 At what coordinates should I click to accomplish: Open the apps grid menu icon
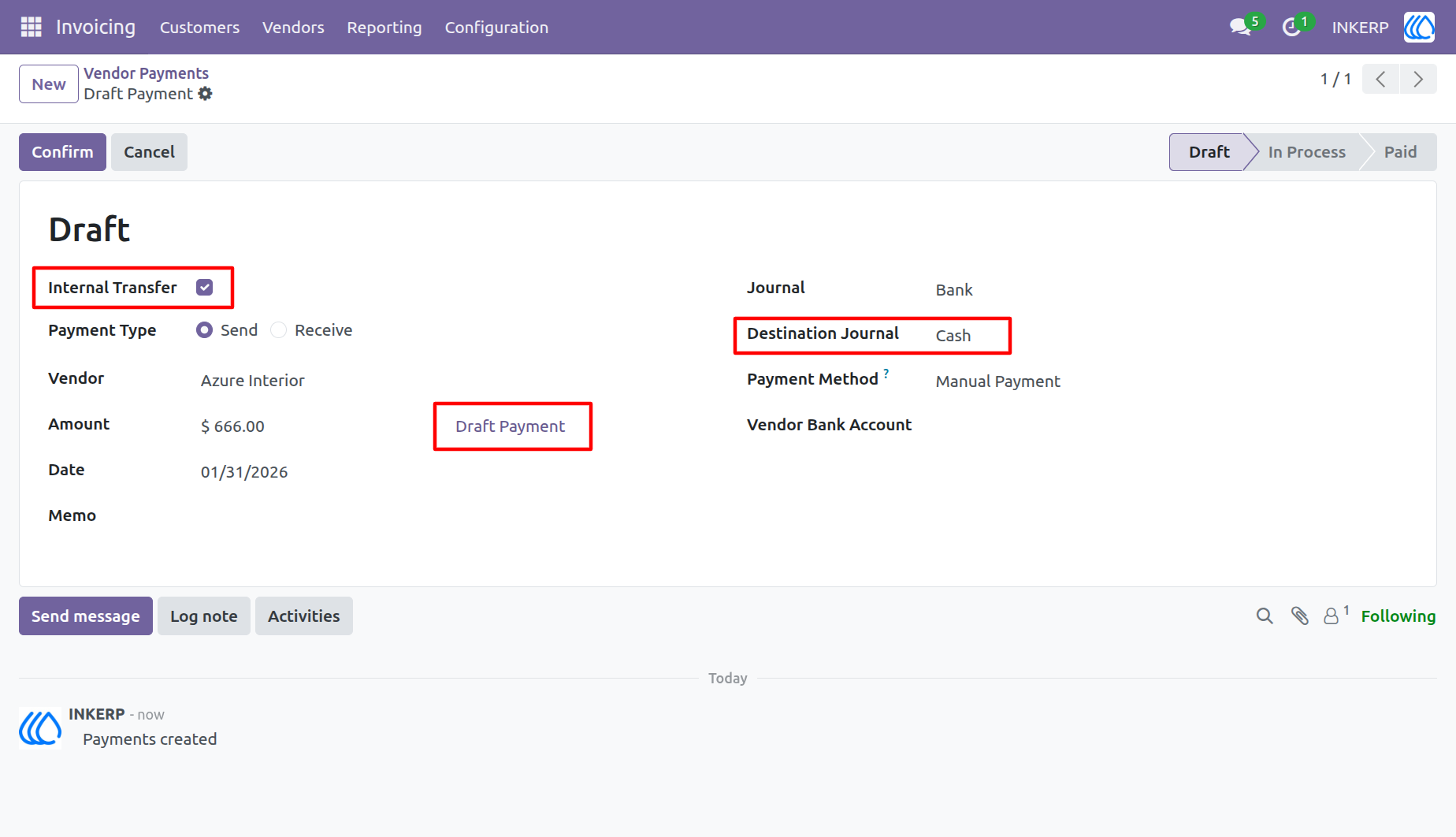click(x=31, y=27)
